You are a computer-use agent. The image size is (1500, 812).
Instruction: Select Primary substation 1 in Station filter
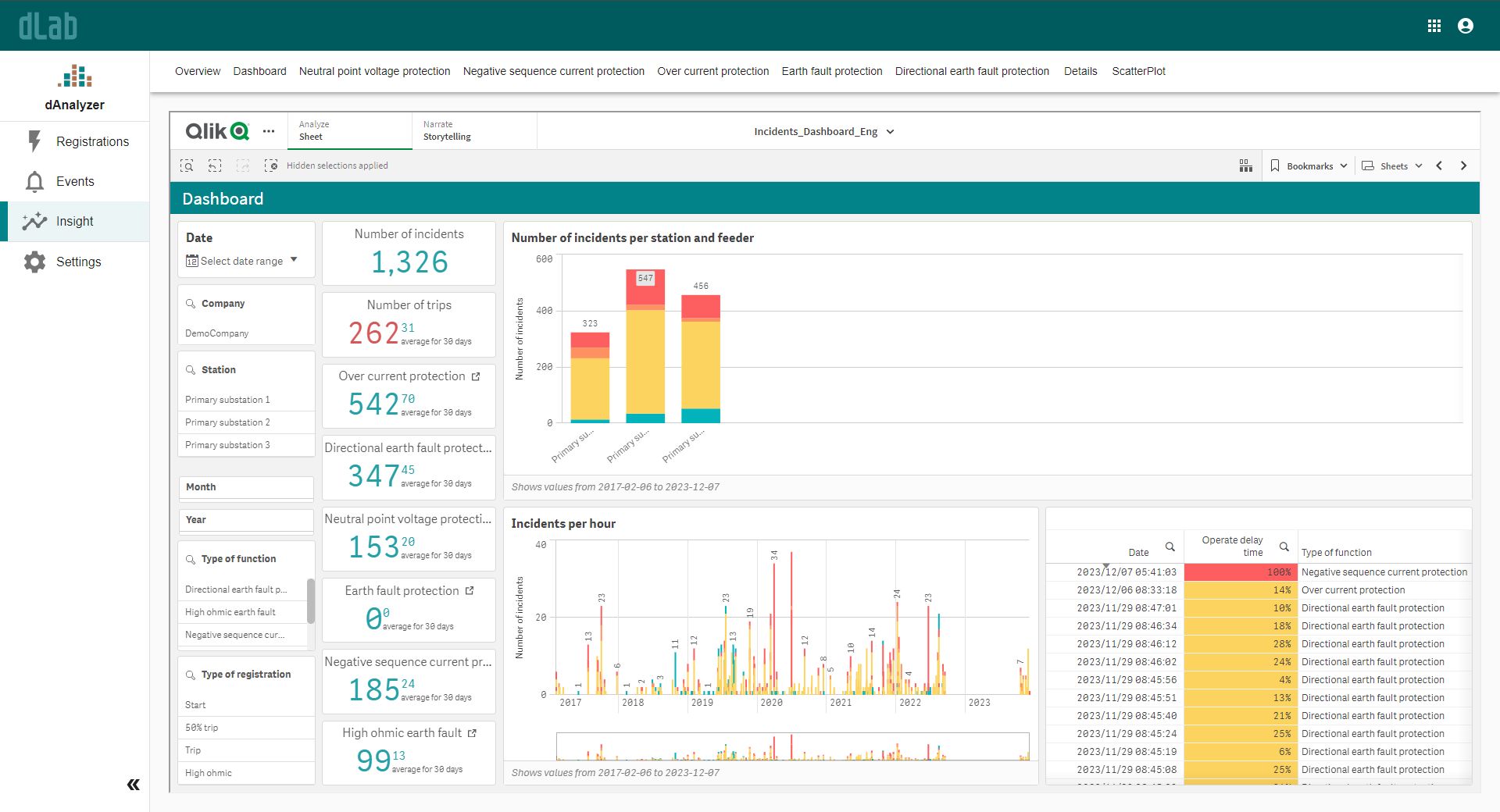point(227,399)
